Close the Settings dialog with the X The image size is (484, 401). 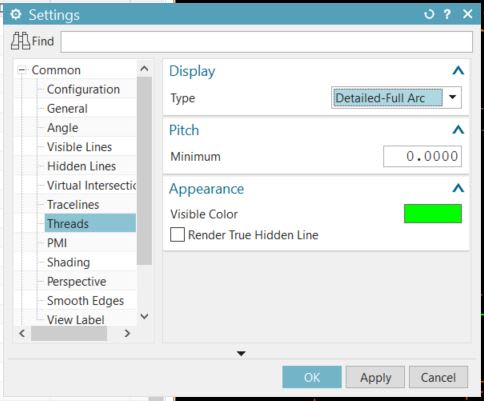tap(468, 14)
